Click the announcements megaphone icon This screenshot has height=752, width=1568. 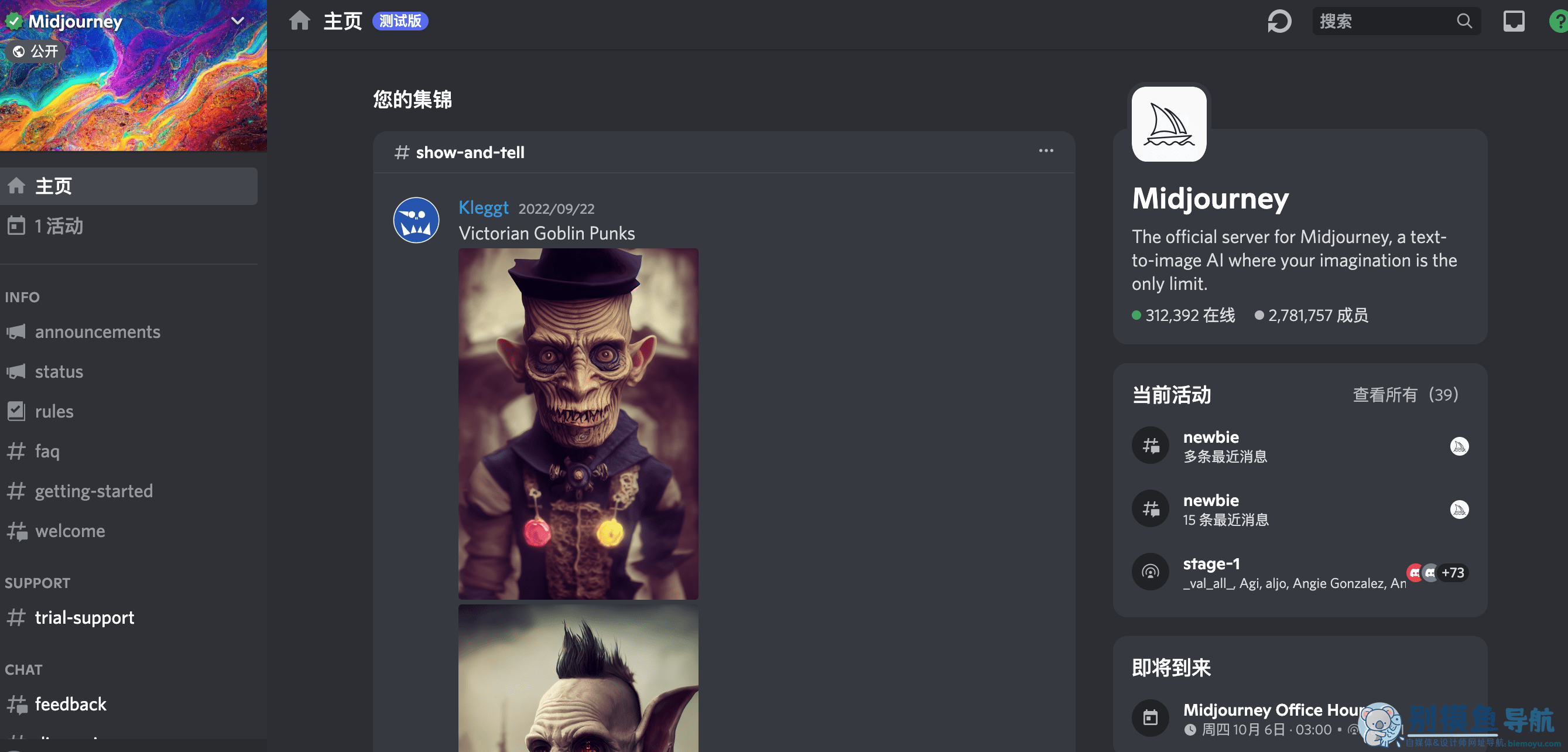pyautogui.click(x=16, y=332)
